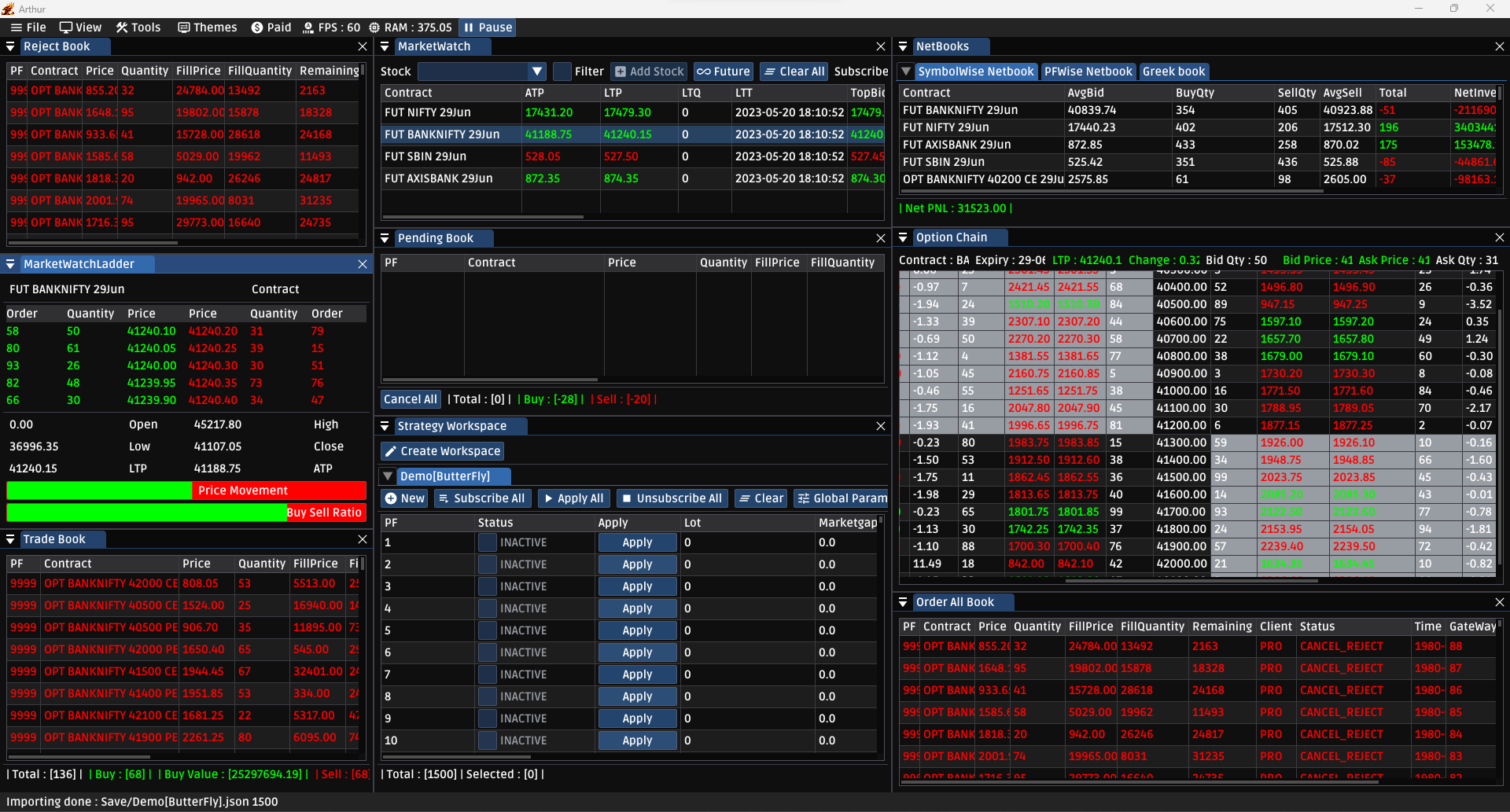Viewport: 1510px width, 812px height.
Task: Switch to SymbolWise Netbook tab
Action: tap(976, 72)
